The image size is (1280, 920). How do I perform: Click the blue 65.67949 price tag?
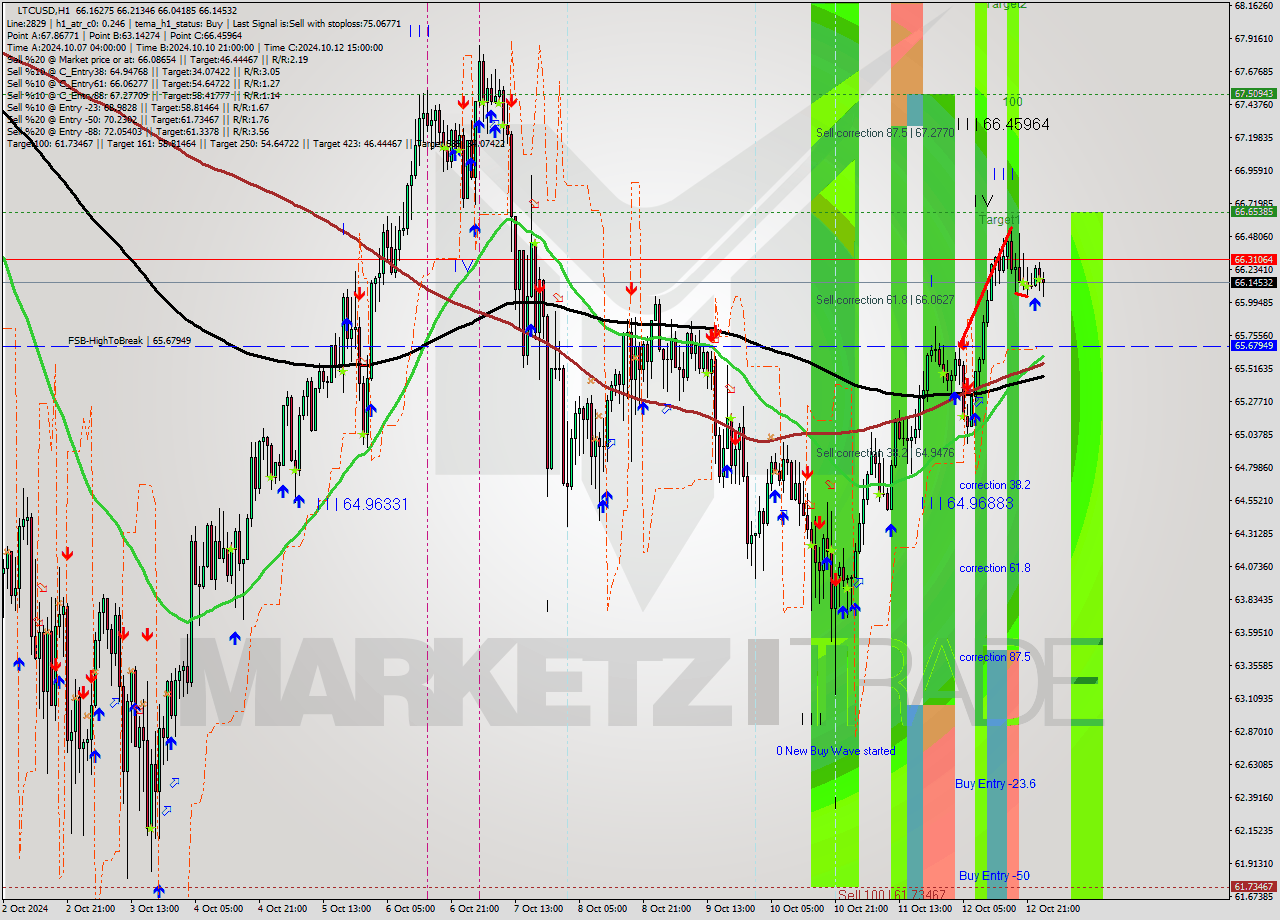(1253, 346)
